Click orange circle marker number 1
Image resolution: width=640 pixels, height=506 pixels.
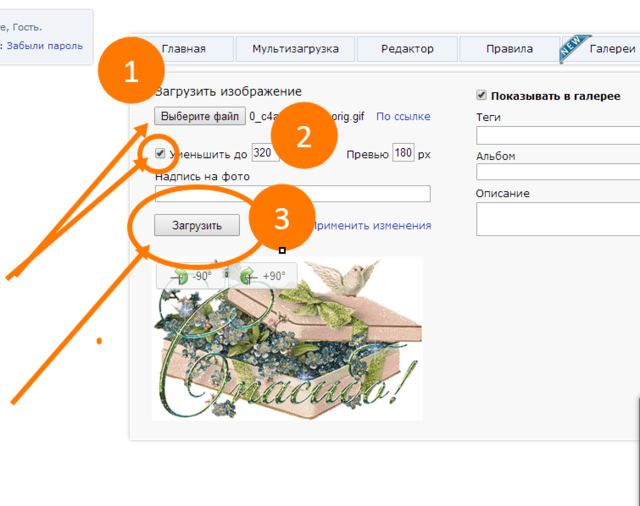[131, 70]
